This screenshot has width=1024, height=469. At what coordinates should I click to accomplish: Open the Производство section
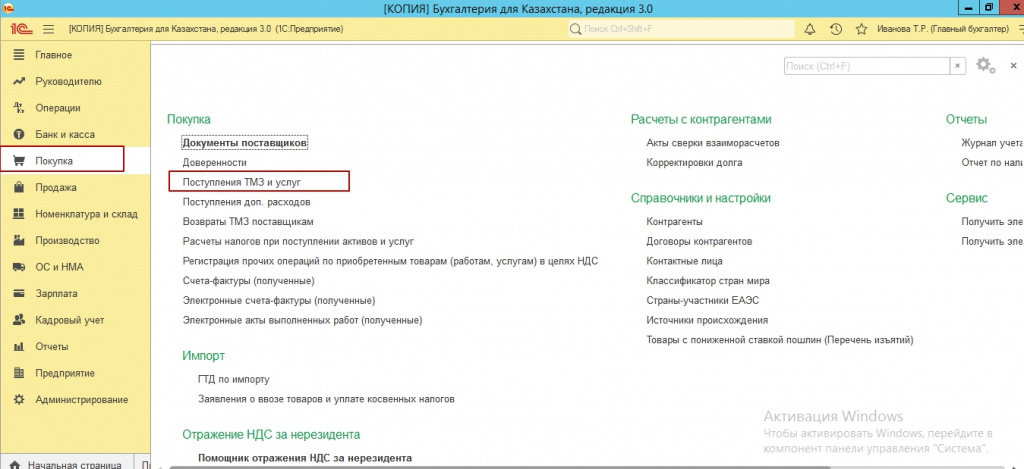(x=67, y=240)
